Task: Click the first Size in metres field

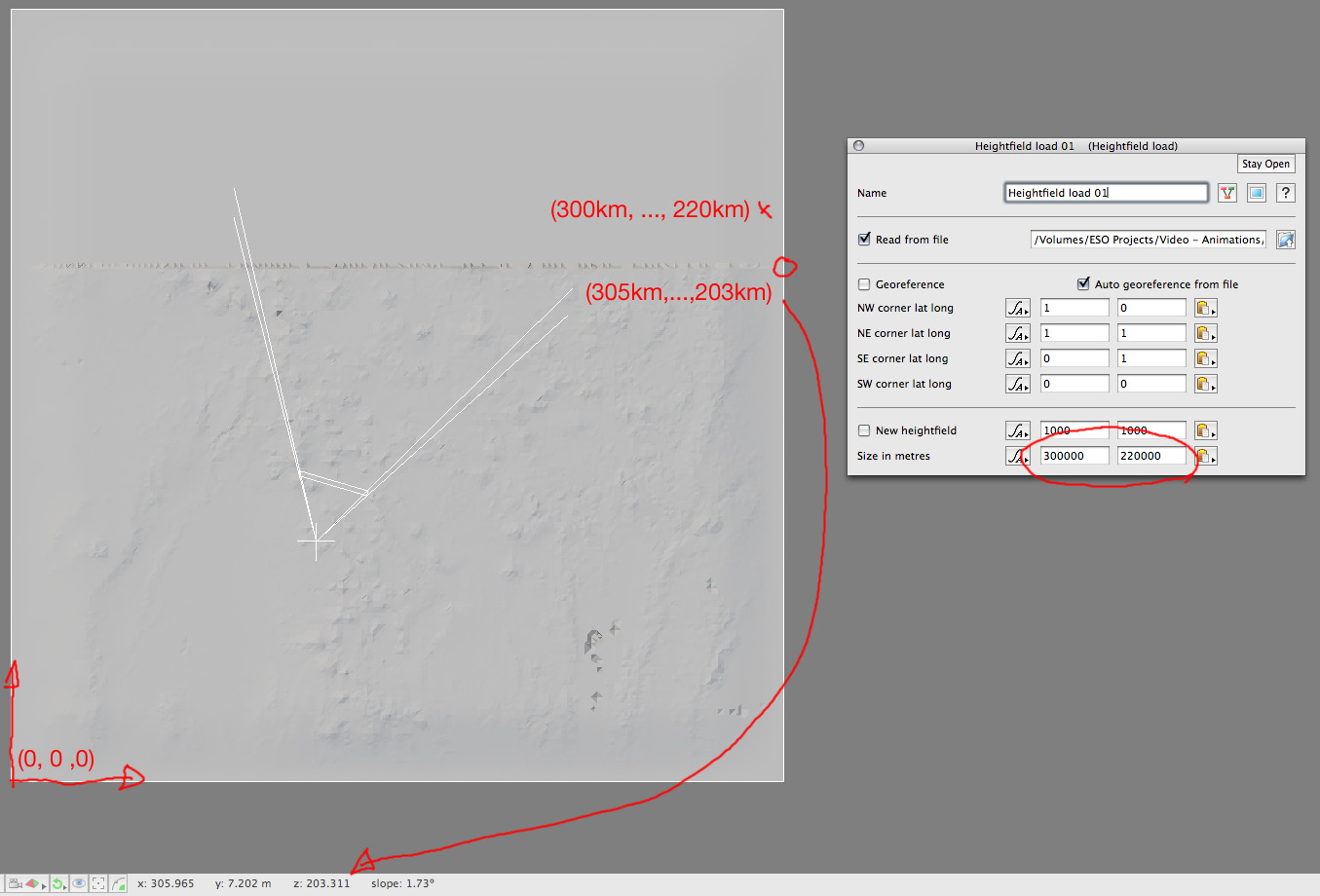Action: [x=1074, y=456]
